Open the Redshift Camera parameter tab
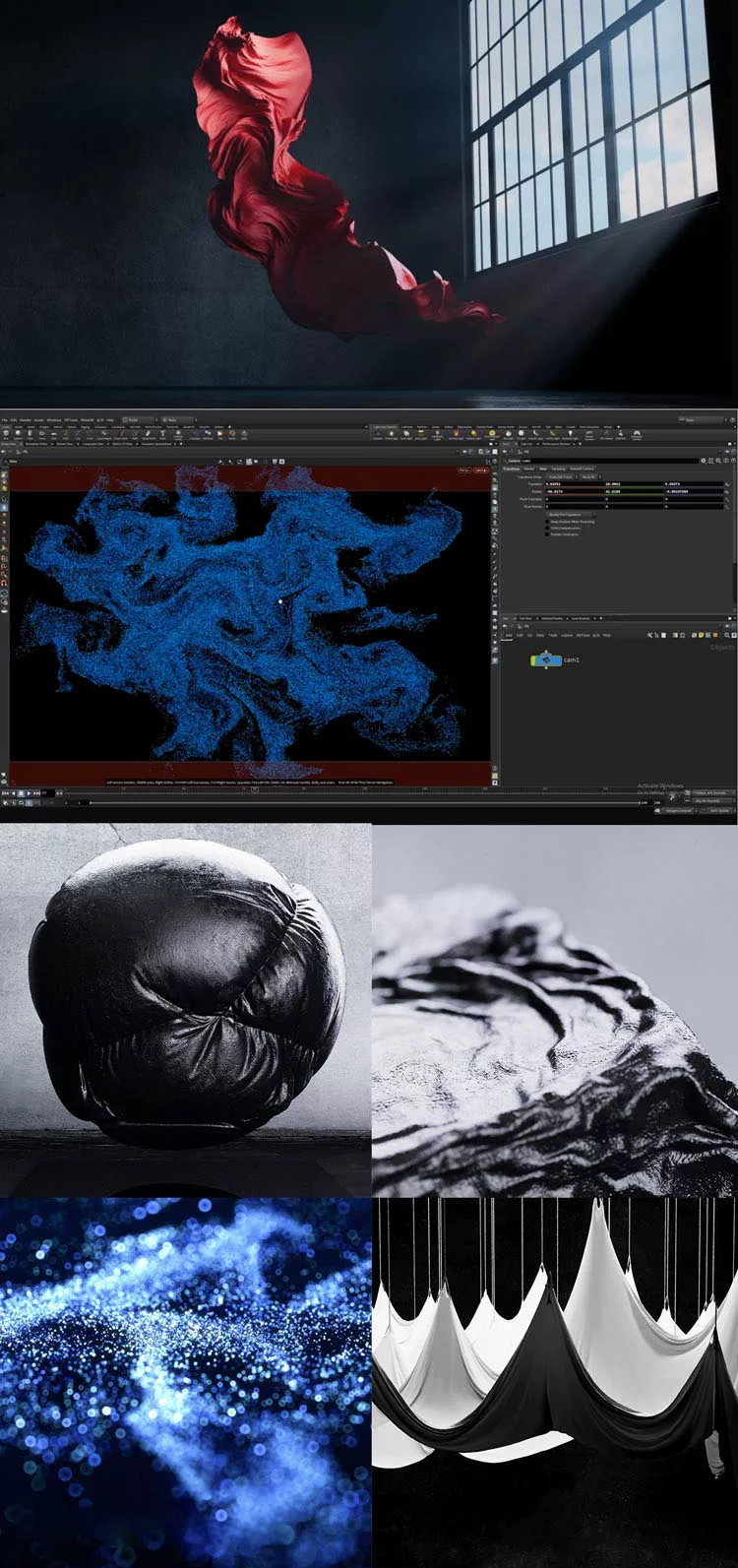The height and width of the screenshot is (1568, 738). click(583, 469)
